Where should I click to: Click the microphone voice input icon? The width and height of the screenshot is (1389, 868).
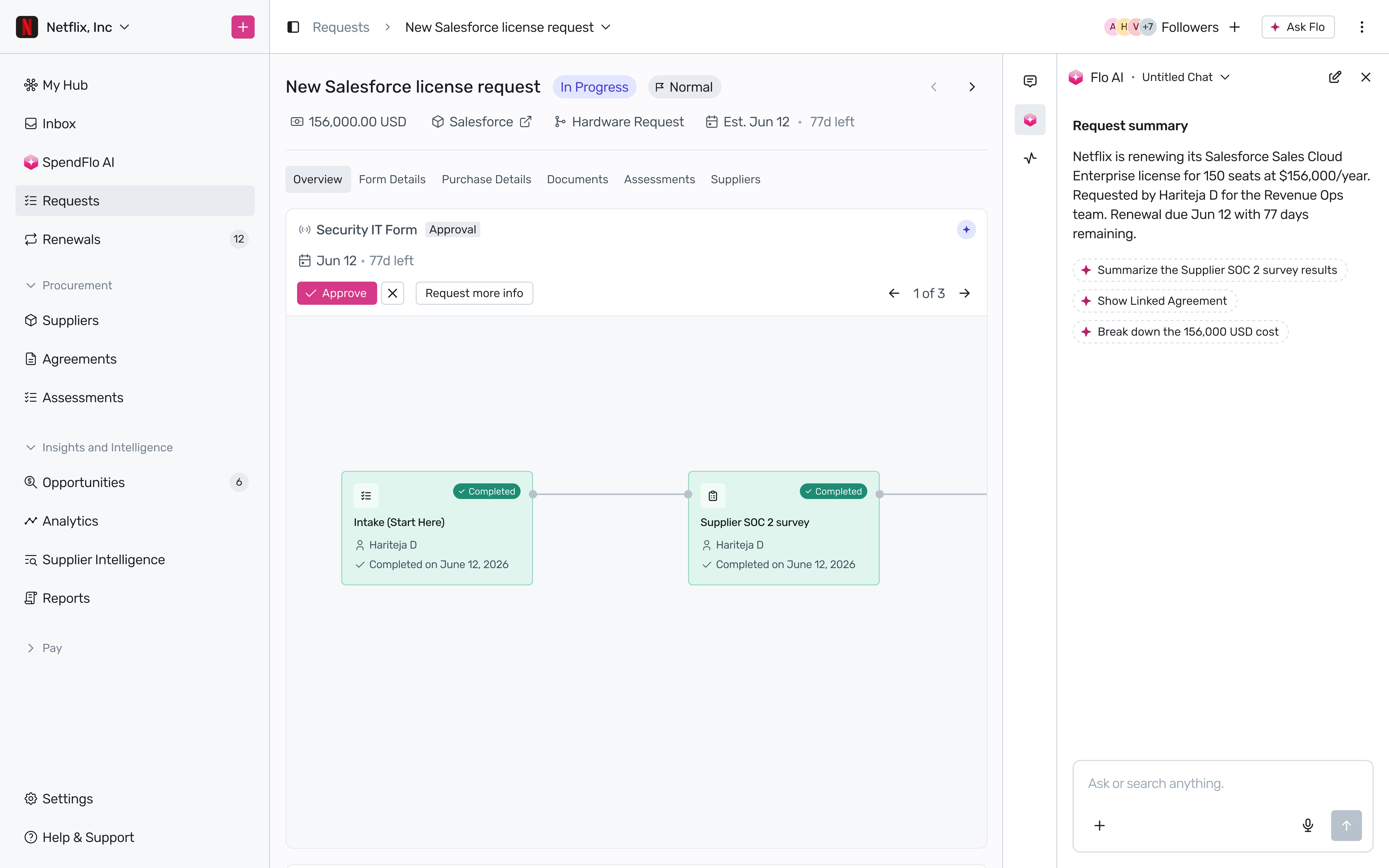(x=1307, y=826)
